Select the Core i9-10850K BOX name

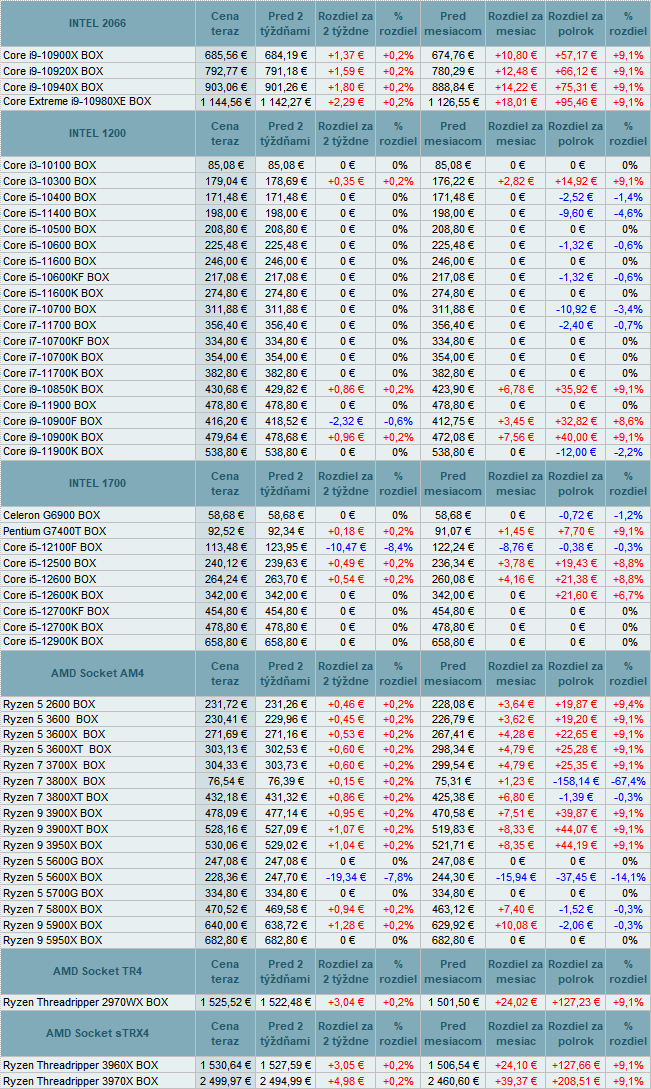[x=53, y=389]
